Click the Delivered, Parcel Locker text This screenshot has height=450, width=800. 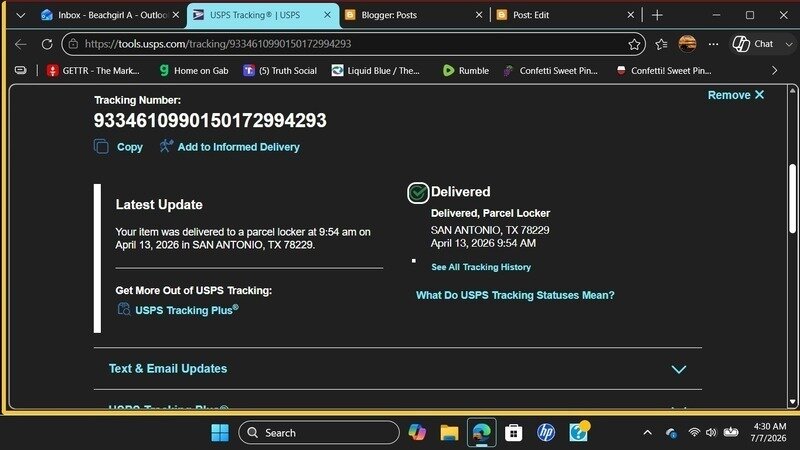(490, 213)
